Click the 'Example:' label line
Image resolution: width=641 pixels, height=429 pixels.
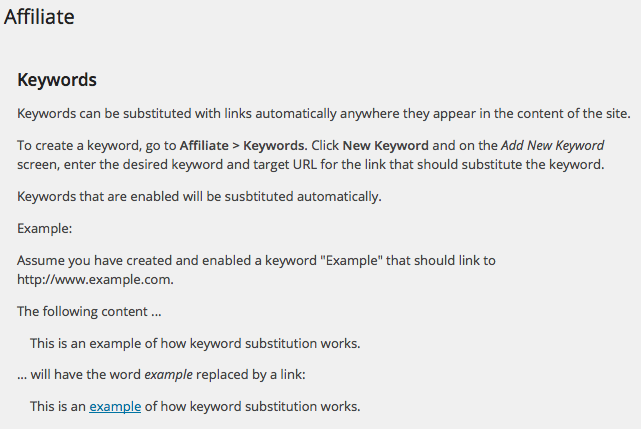[45, 228]
